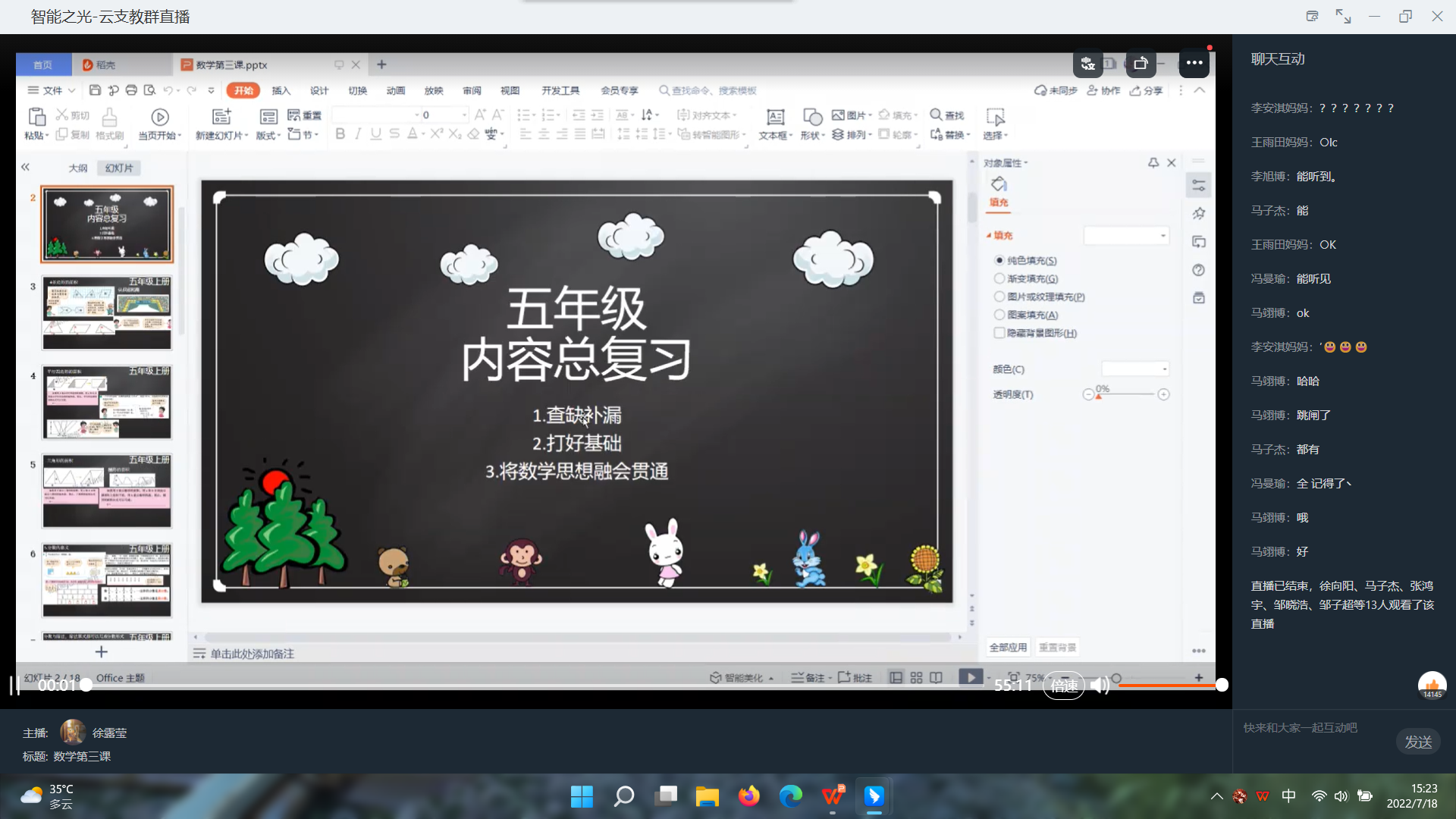The height and width of the screenshot is (819, 1456).
Task: Click the 全部应用 button
Action: [x=1008, y=647]
